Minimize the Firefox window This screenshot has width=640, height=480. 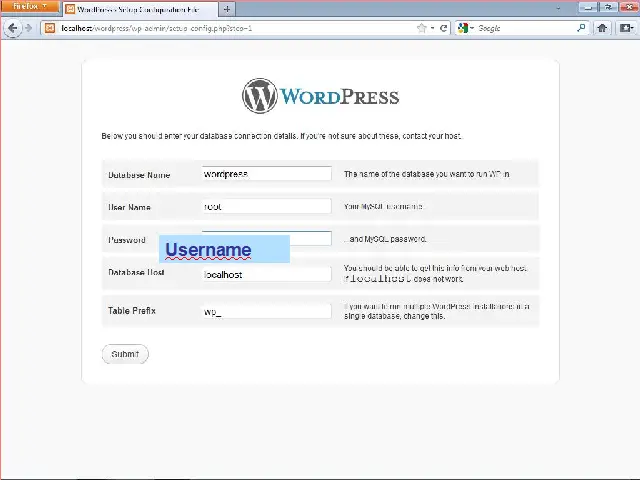[588, 7]
